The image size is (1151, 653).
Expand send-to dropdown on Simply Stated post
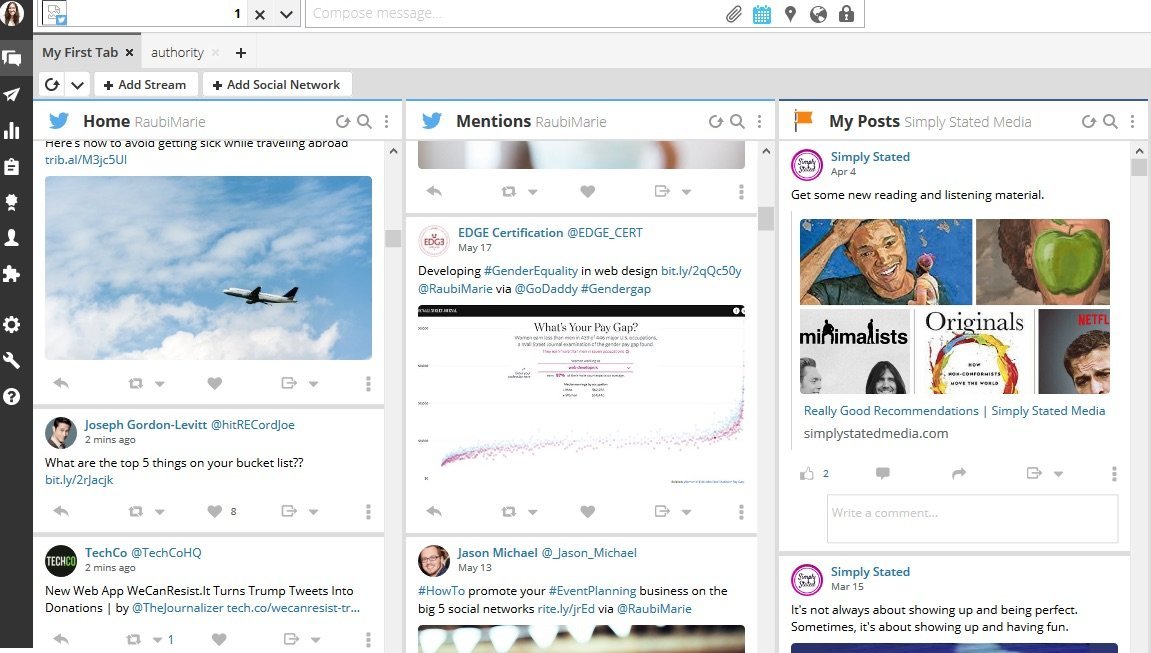(x=1059, y=474)
